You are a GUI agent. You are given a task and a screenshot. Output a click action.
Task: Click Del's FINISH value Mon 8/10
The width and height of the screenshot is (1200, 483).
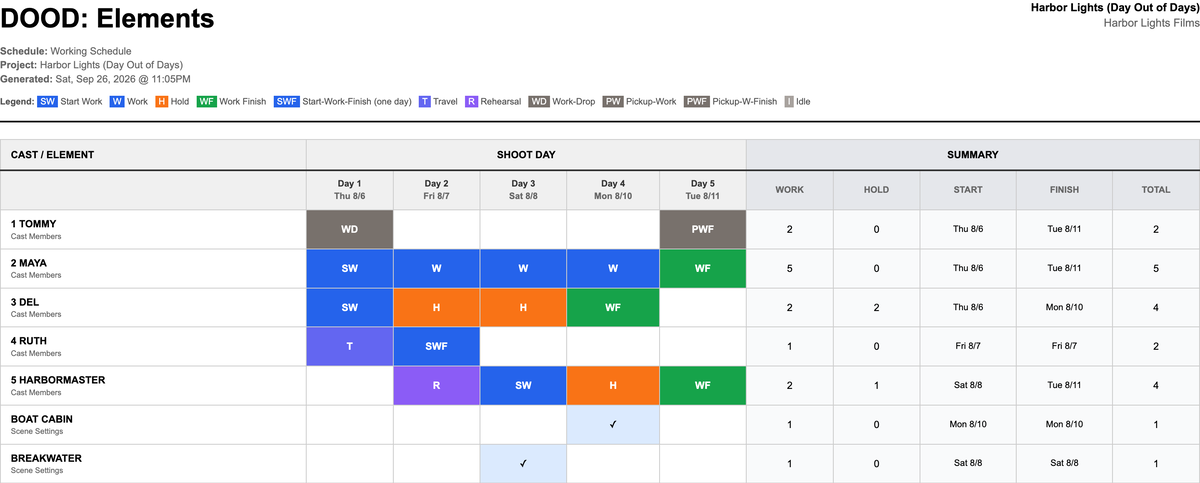(1064, 307)
